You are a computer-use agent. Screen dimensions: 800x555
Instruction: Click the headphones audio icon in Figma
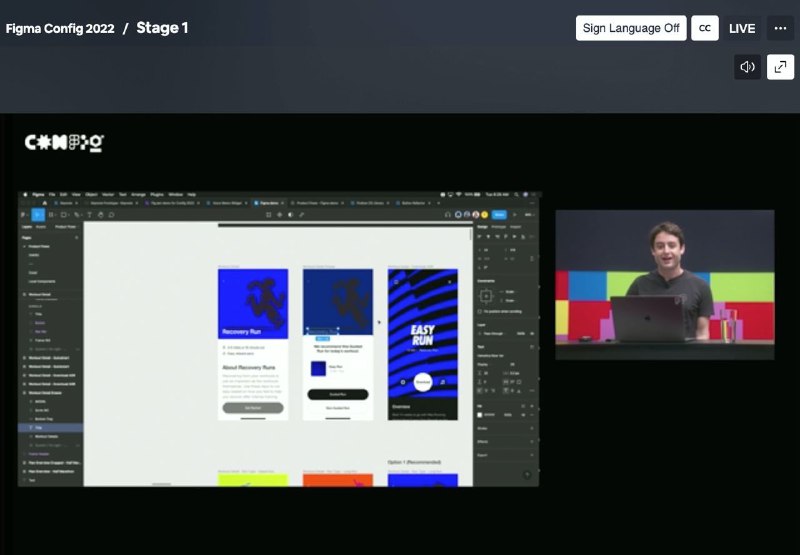tap(447, 215)
